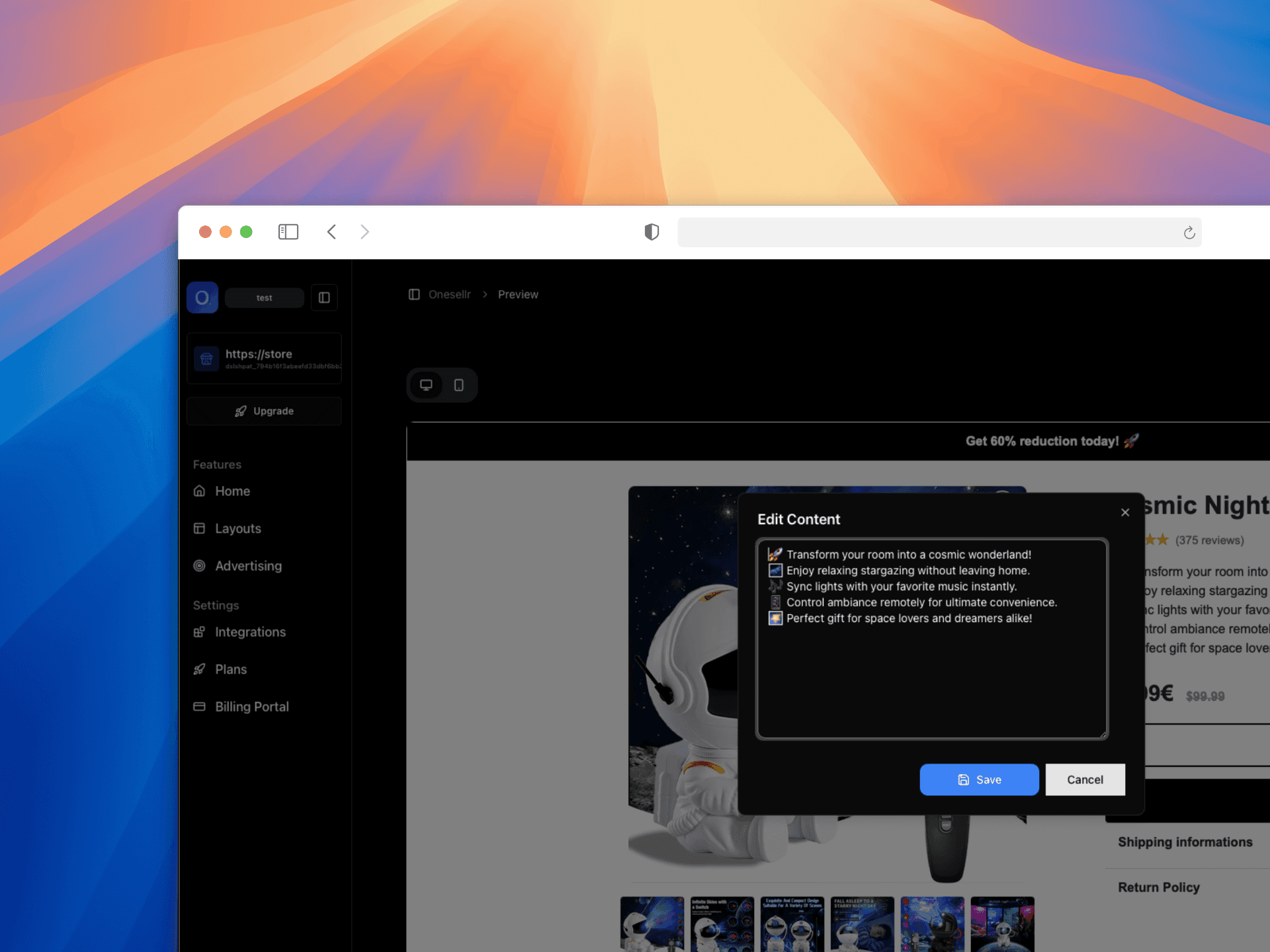Click the test workspace name

coord(264,298)
